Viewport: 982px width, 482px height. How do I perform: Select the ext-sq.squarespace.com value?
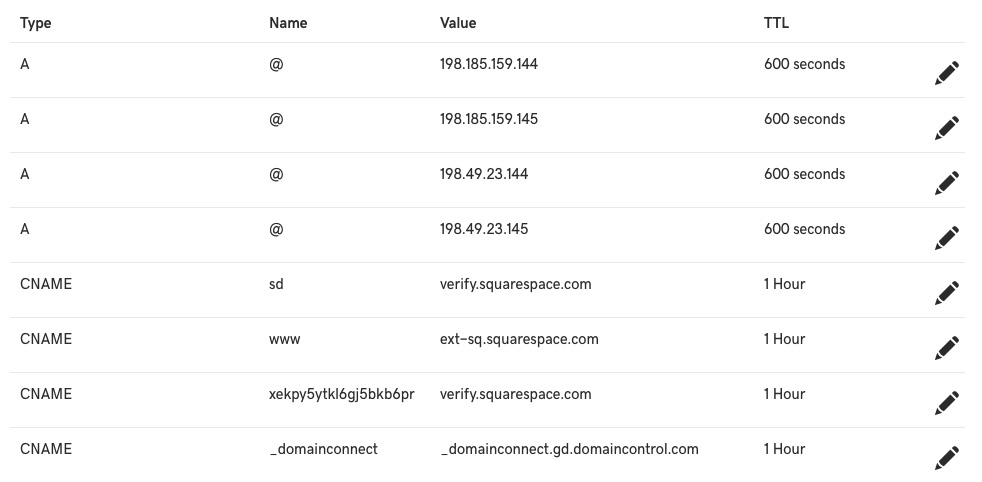point(519,339)
